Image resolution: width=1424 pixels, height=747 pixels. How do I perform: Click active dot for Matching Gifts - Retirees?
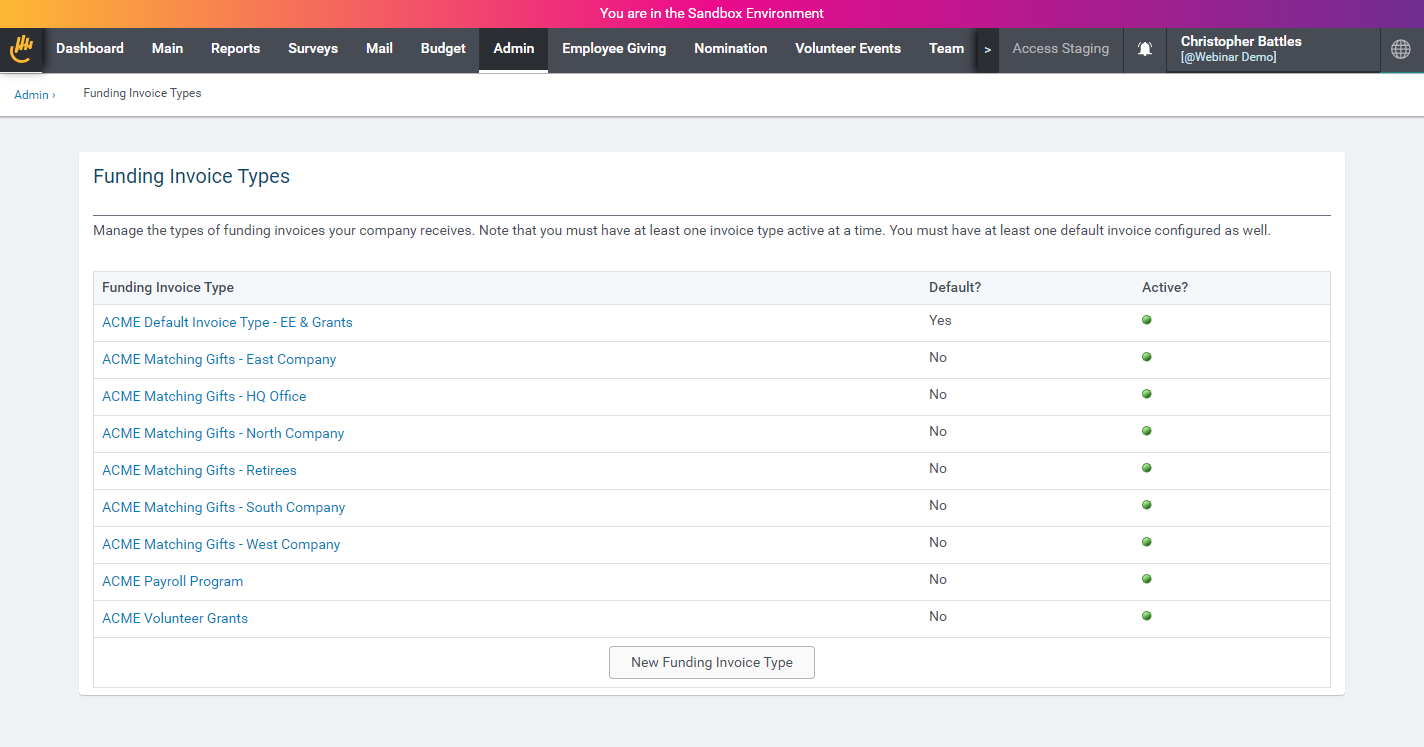click(x=1147, y=468)
